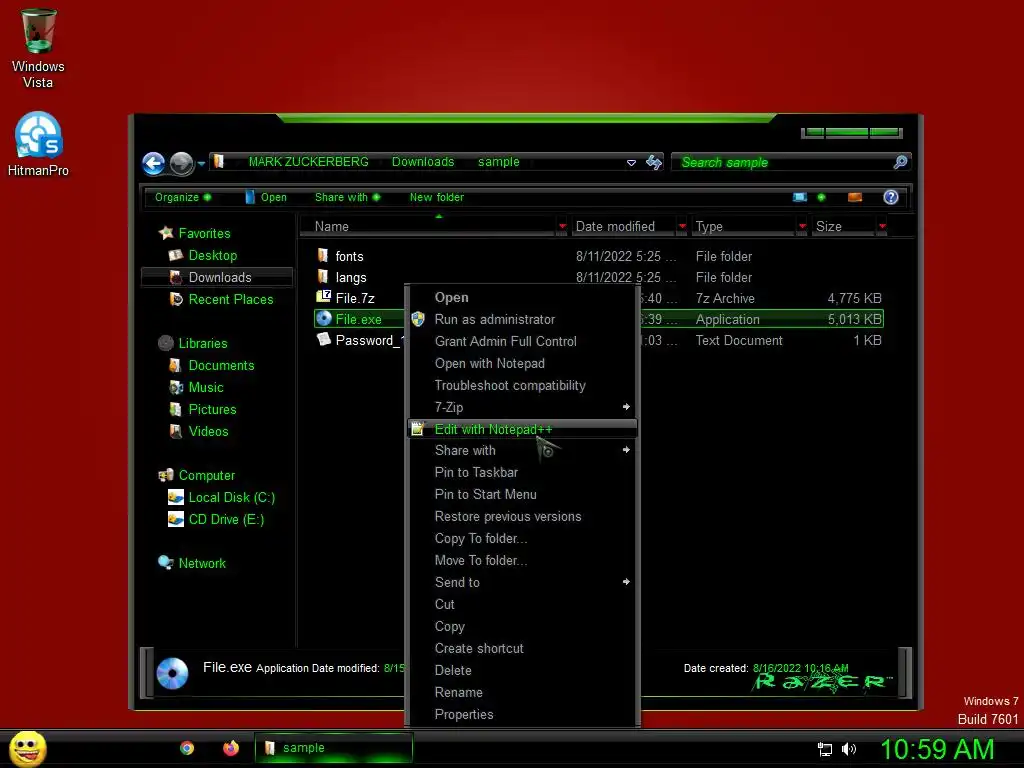Choose Create shortcut in context menu
The image size is (1024, 768).
(522, 648)
